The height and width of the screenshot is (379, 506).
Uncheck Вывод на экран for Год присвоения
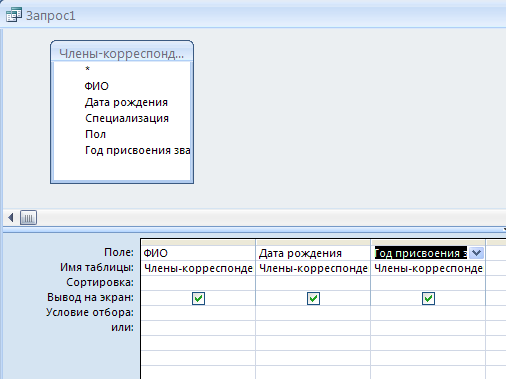[428, 298]
